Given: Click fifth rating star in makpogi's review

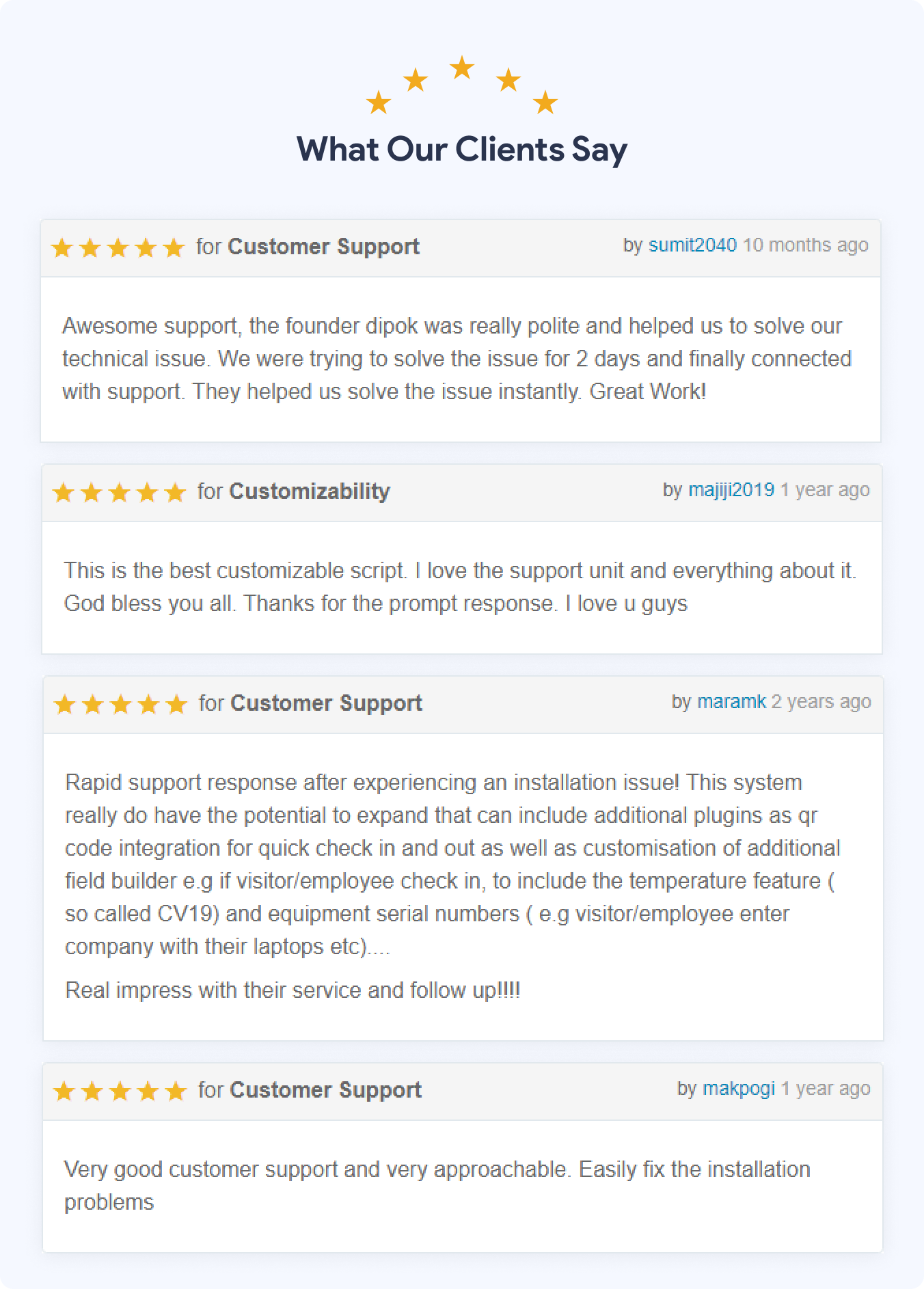Looking at the screenshot, I should point(176,1091).
